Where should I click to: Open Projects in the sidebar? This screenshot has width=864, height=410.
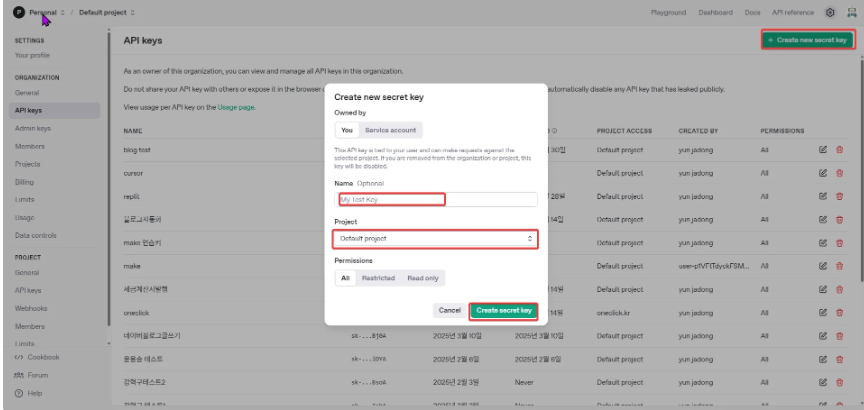coord(28,164)
